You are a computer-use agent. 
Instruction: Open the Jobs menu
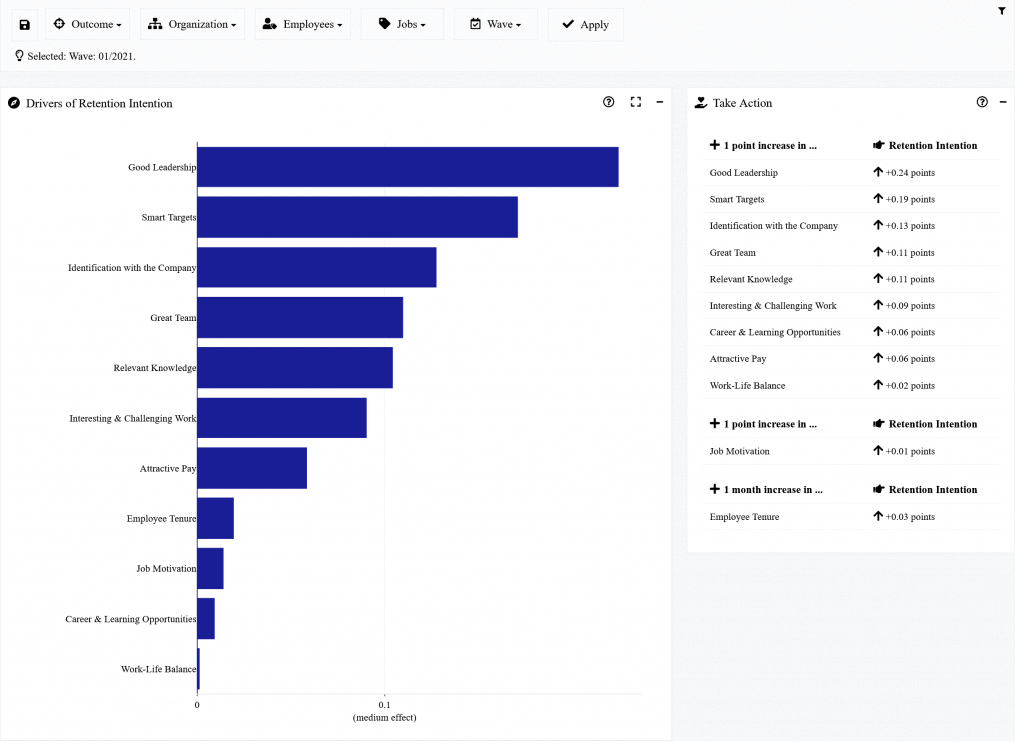[401, 24]
